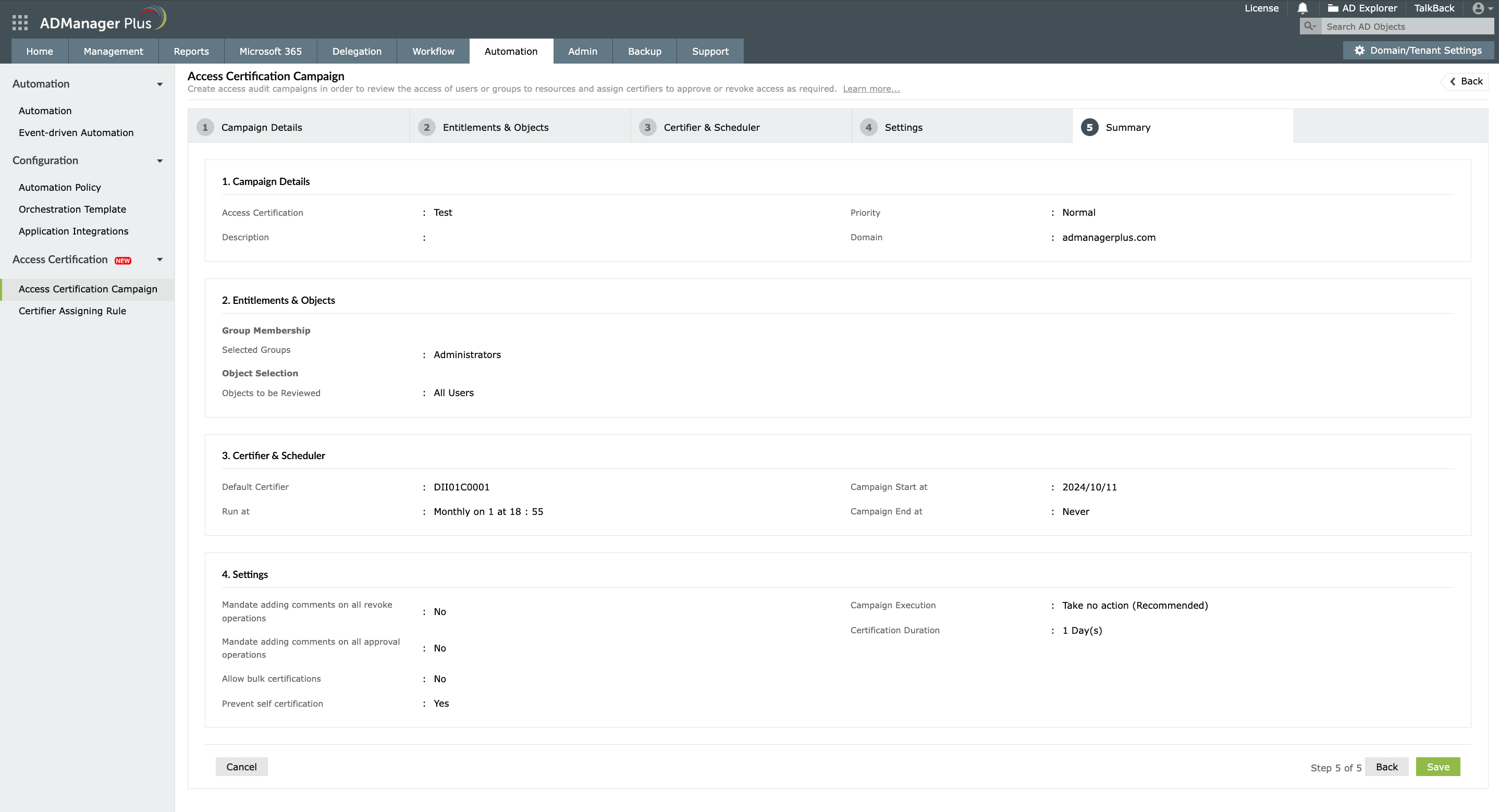Click the green Save button
Viewport: 1499px width, 812px height.
1437,767
